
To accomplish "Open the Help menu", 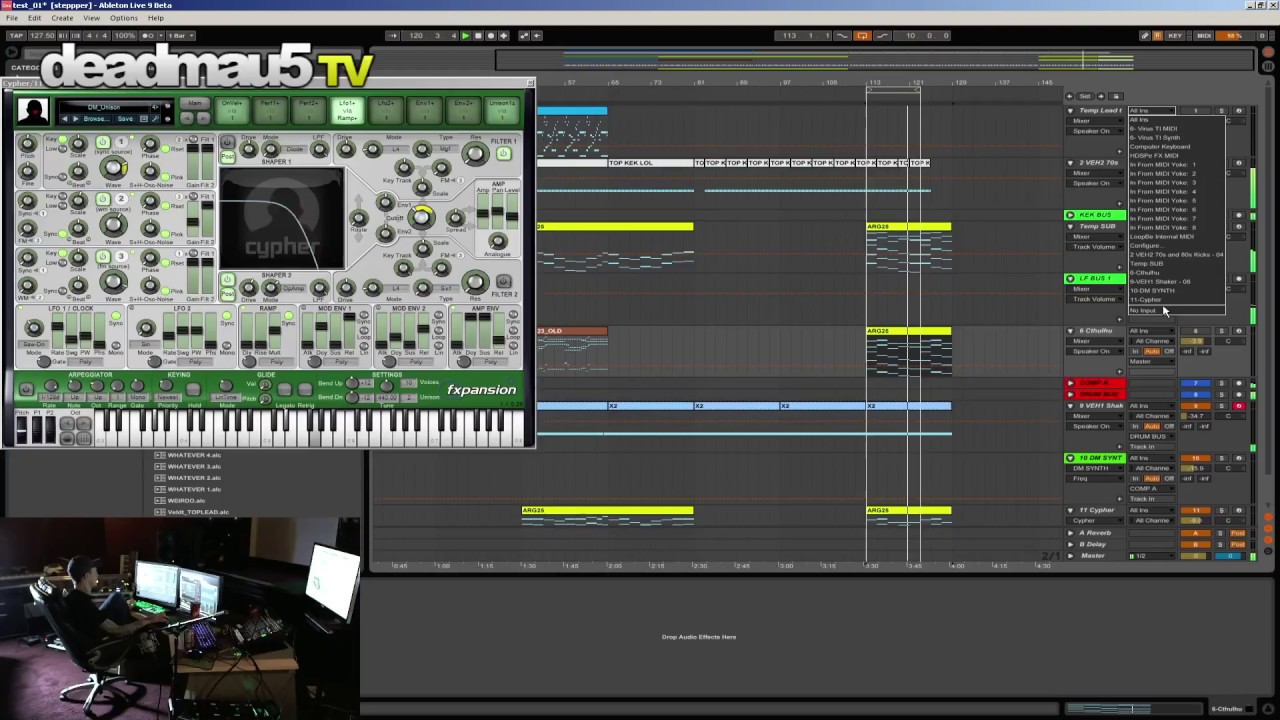I will 156,18.
